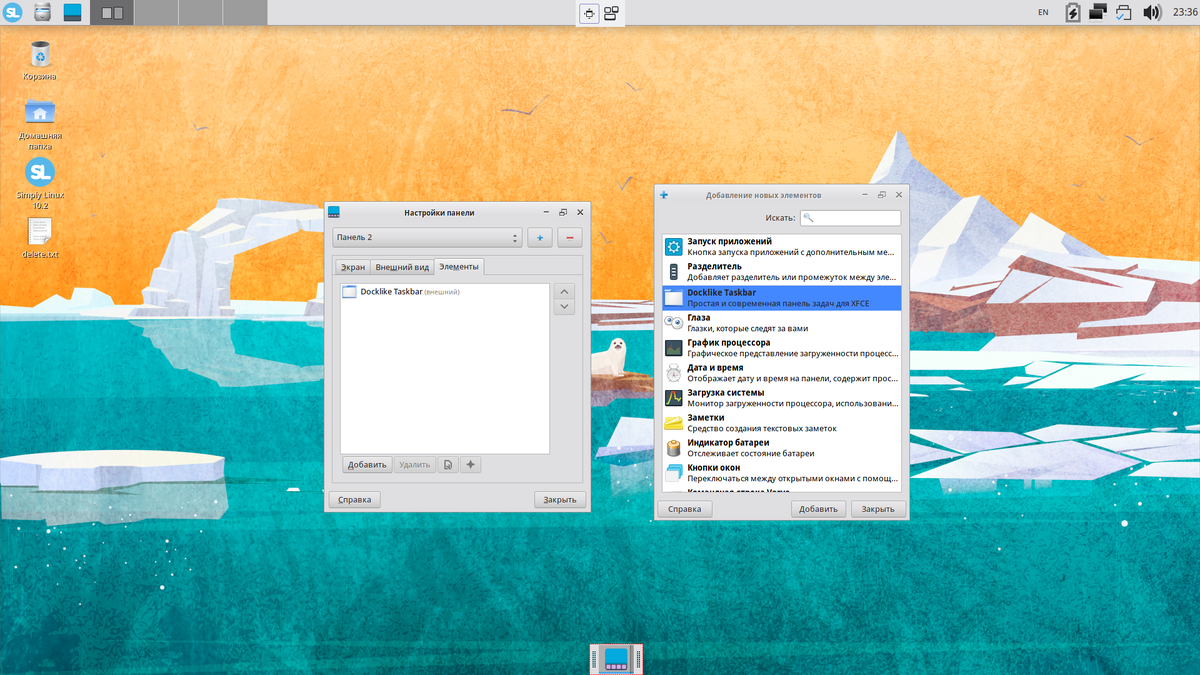The image size is (1200, 675).
Task: Select Индикатор батареи plugin entry
Action: (782, 448)
